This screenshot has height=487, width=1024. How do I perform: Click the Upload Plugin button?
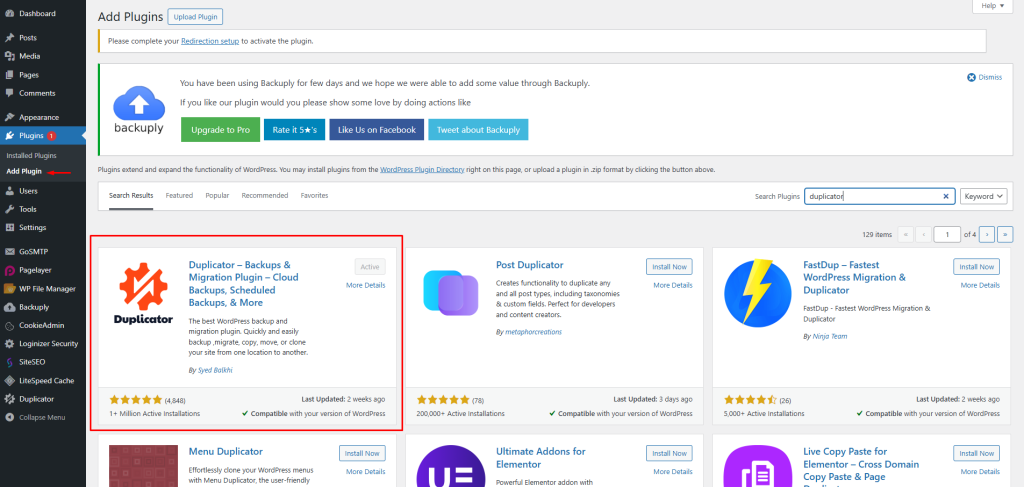[x=195, y=17]
